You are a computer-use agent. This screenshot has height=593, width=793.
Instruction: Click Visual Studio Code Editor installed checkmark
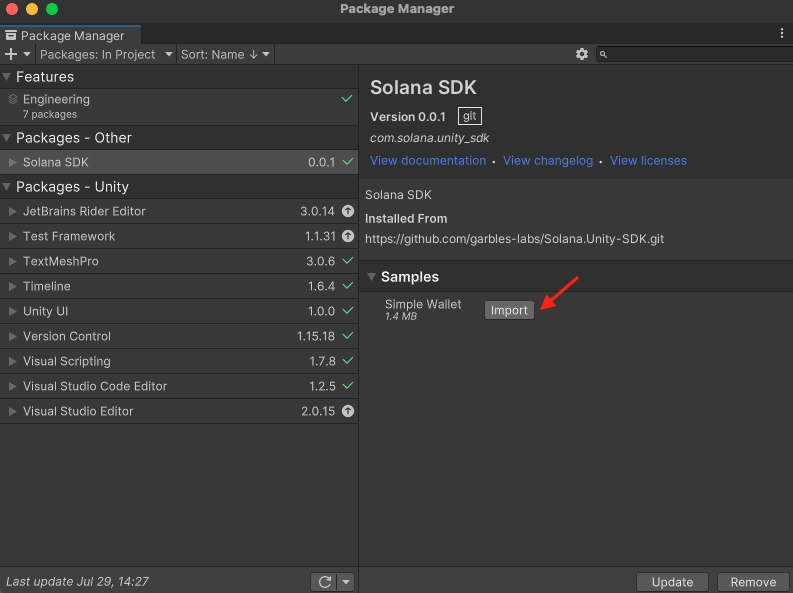click(x=347, y=385)
